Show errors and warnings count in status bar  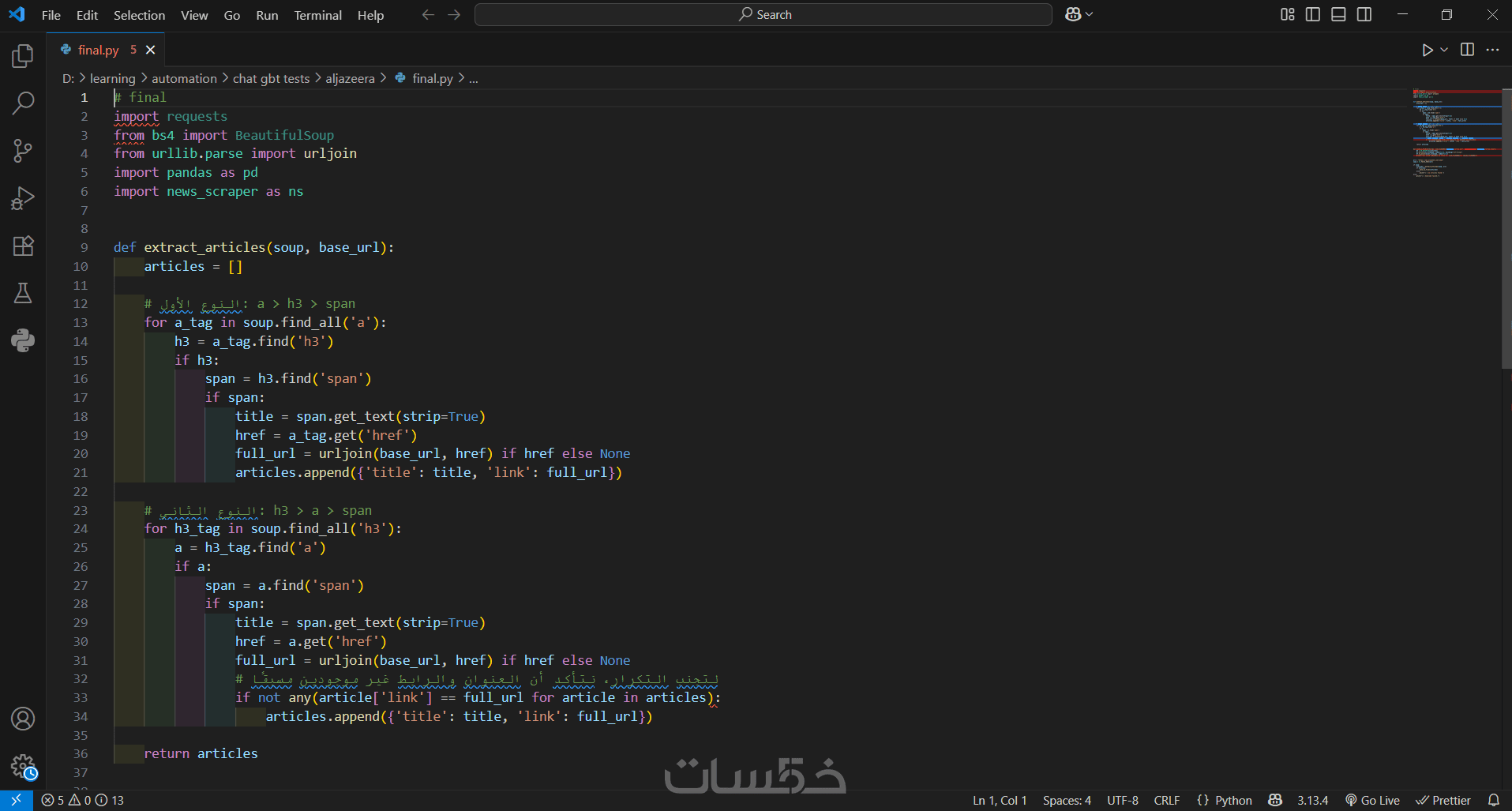82,800
